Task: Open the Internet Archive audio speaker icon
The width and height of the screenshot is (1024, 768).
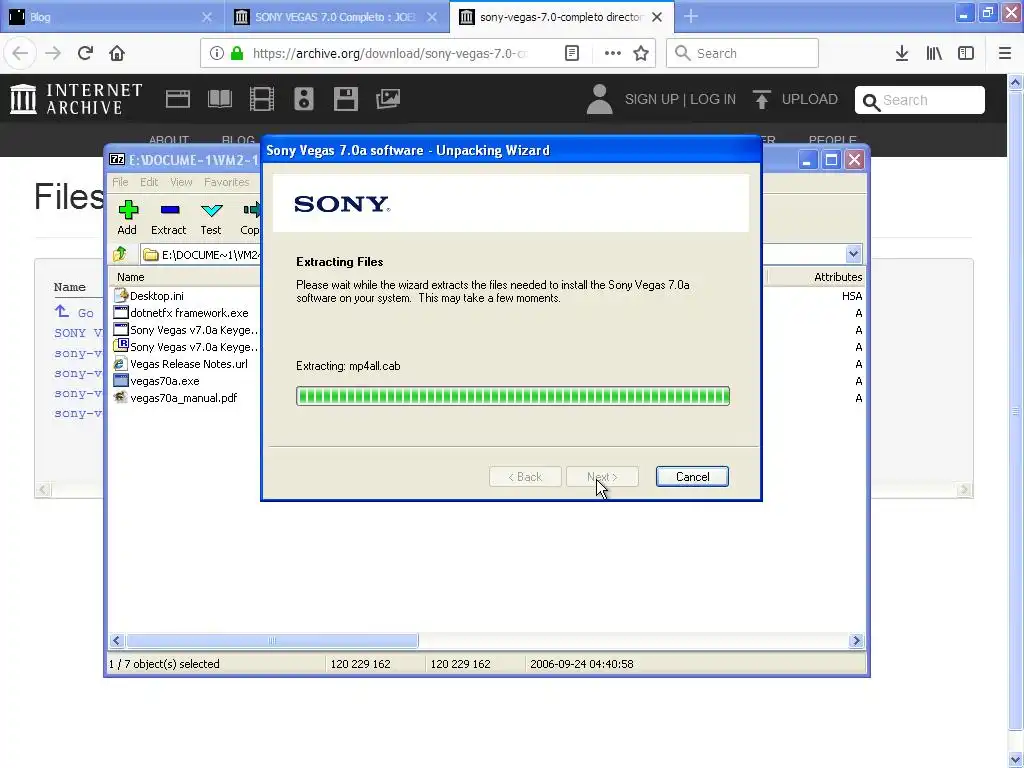Action: (x=304, y=99)
